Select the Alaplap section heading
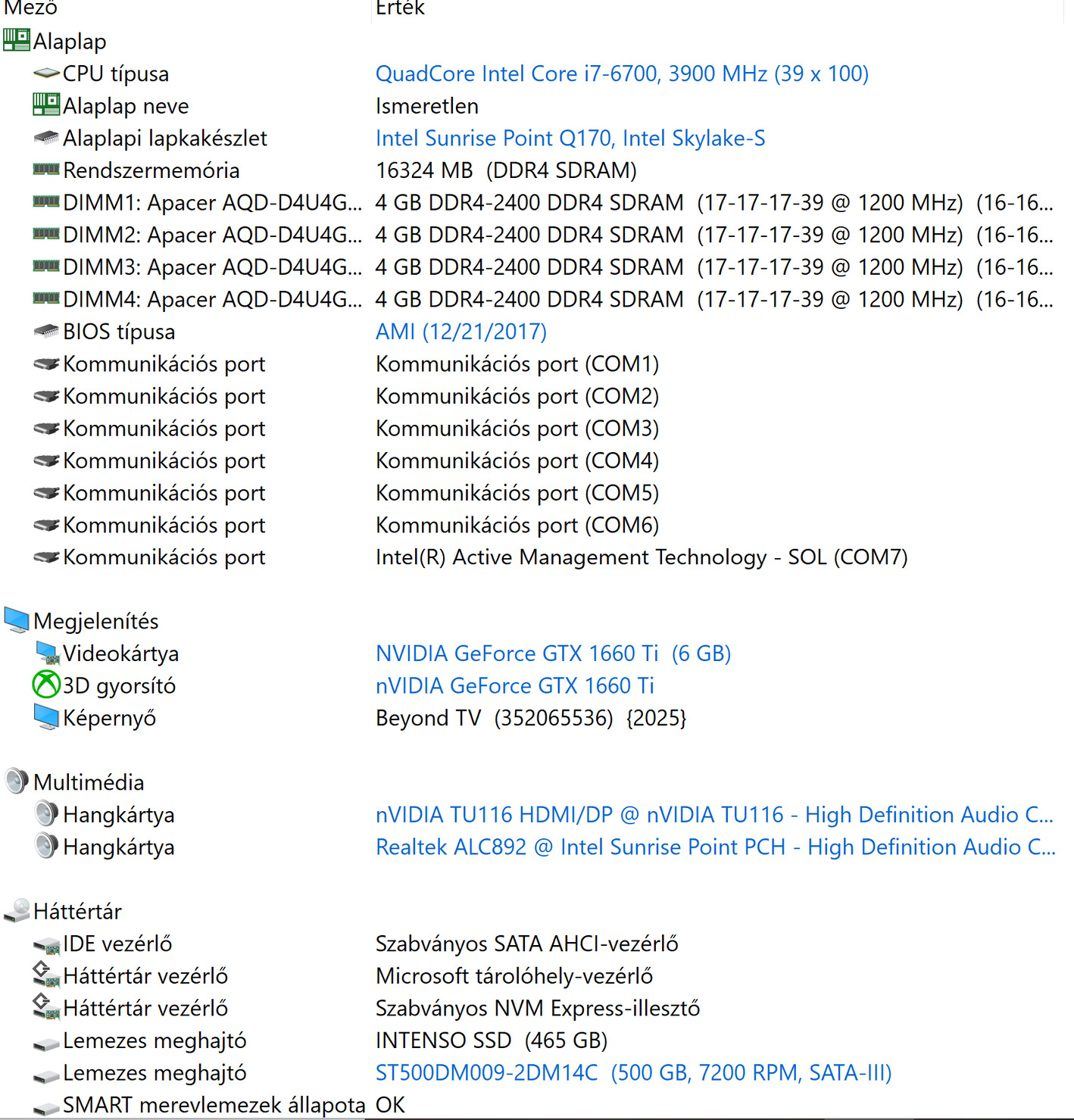 [70, 42]
